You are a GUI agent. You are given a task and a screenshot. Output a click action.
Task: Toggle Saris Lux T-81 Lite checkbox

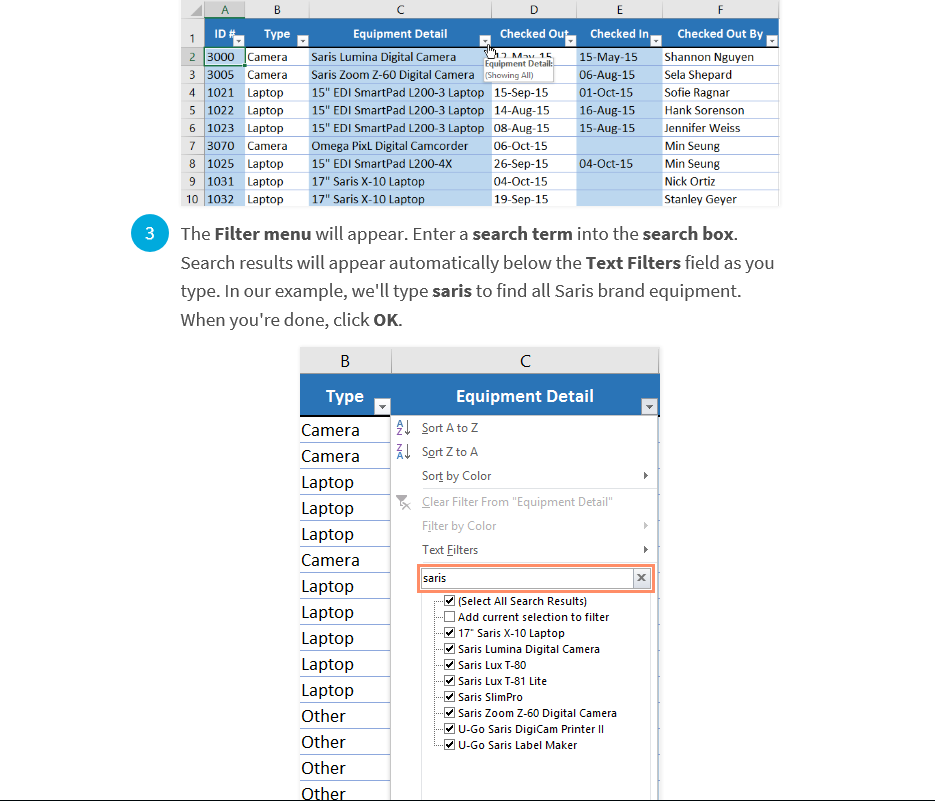pos(450,681)
